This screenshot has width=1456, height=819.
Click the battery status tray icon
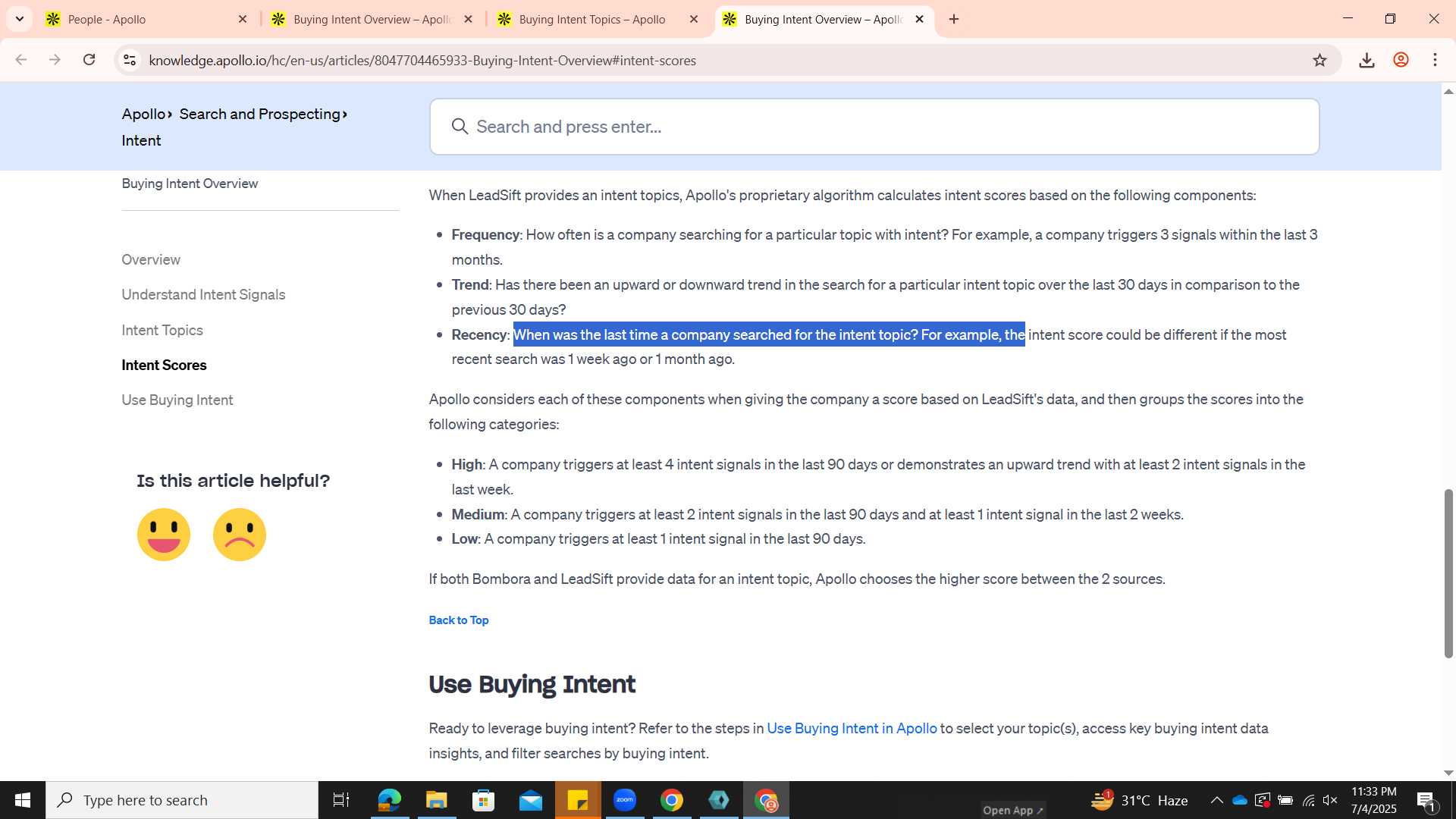[x=1285, y=800]
